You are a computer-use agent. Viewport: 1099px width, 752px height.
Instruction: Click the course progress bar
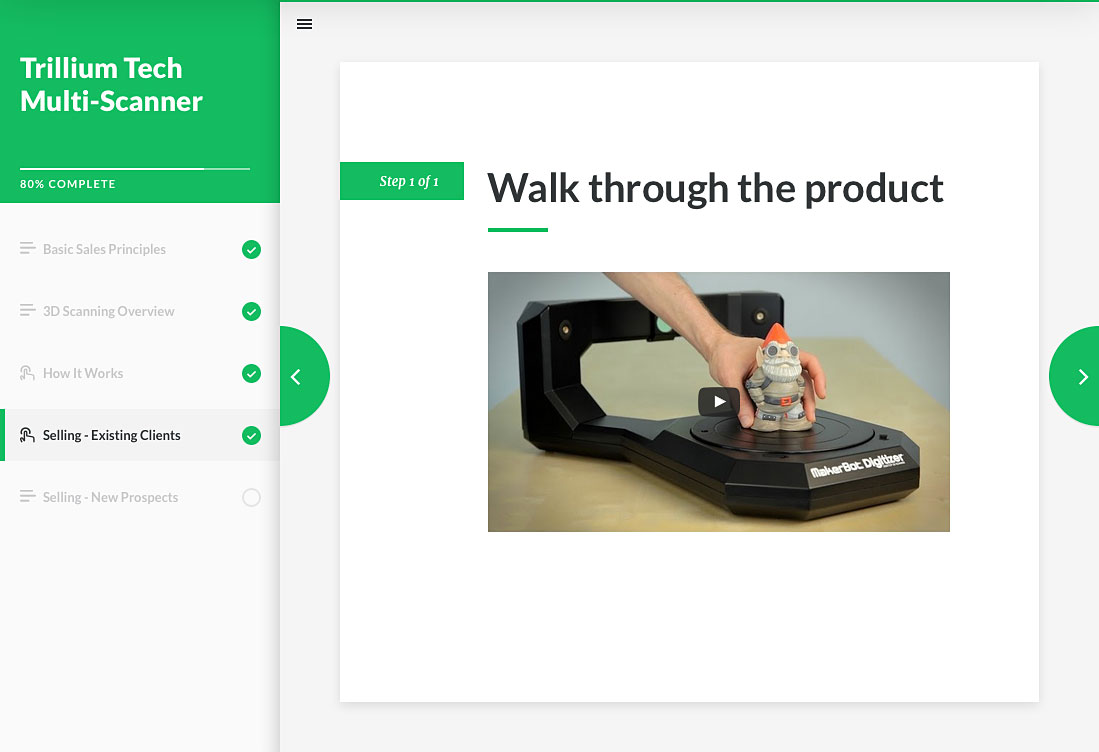pos(135,168)
